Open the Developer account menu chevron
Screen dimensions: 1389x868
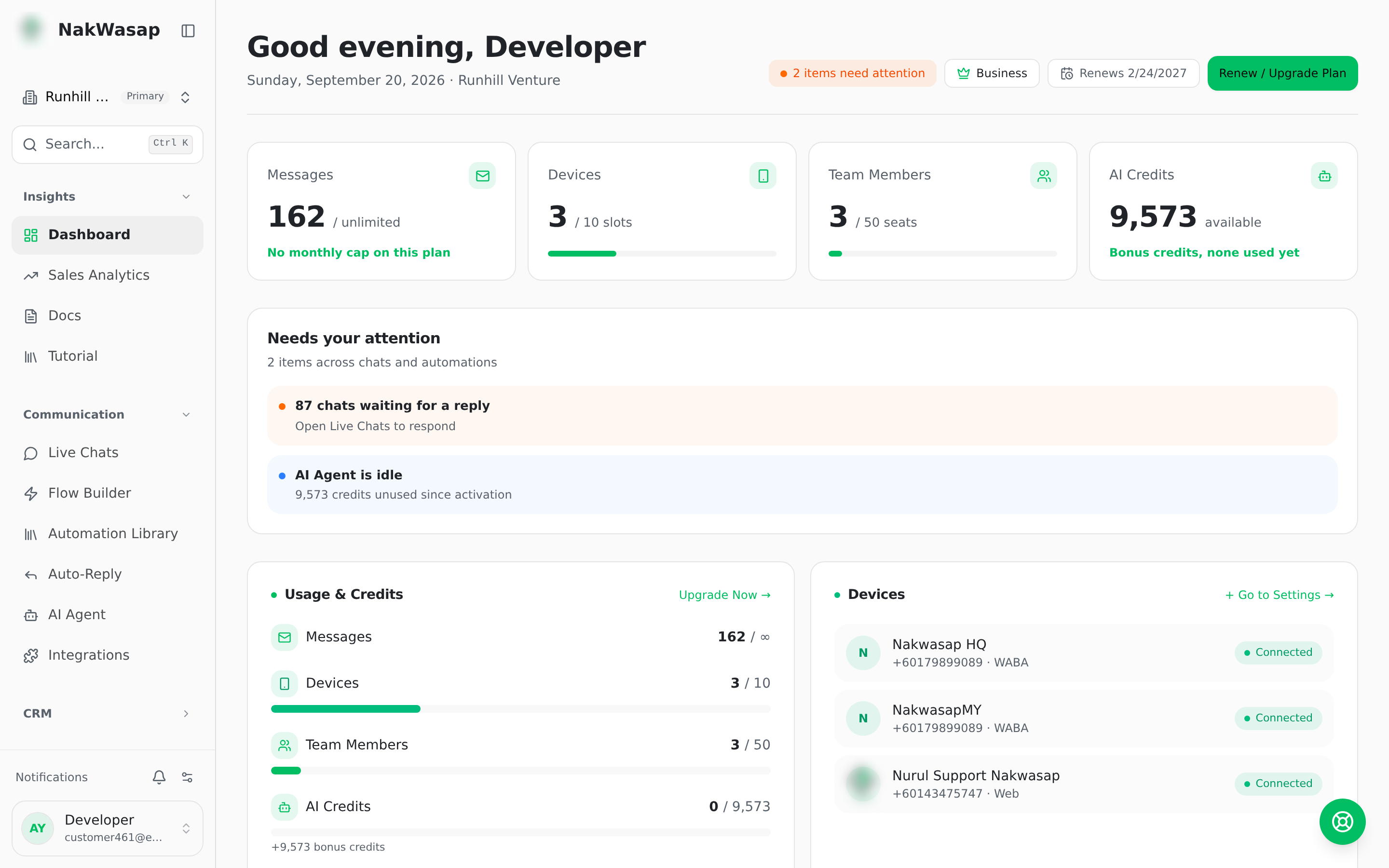186,828
